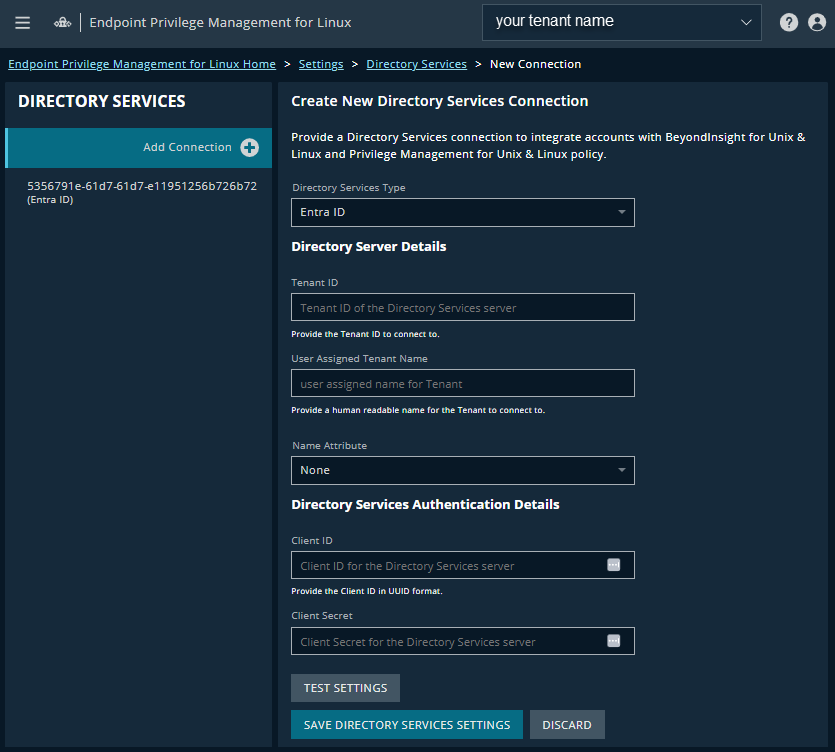Click the credential icon in Client ID field
This screenshot has width=835, height=752.
tap(613, 565)
